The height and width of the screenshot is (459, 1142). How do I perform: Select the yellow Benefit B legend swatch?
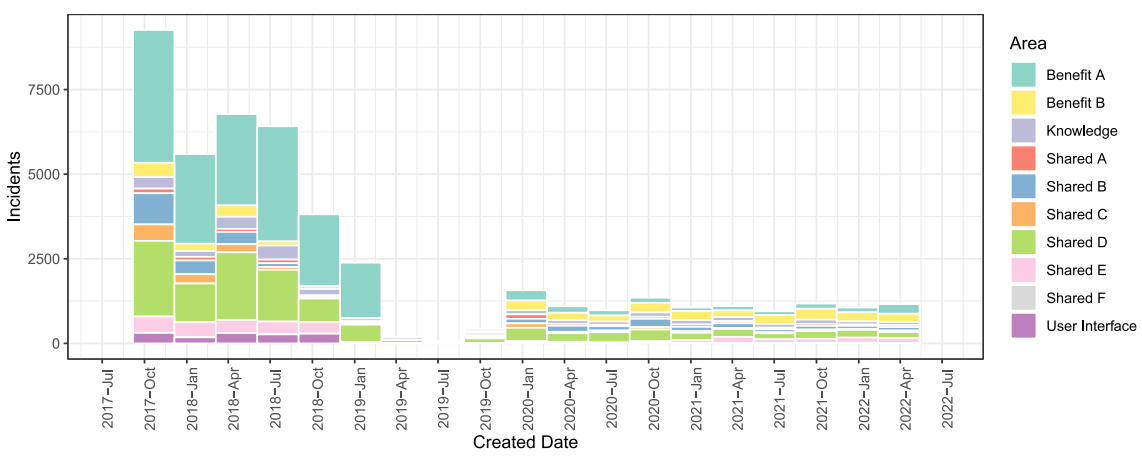coord(1023,103)
